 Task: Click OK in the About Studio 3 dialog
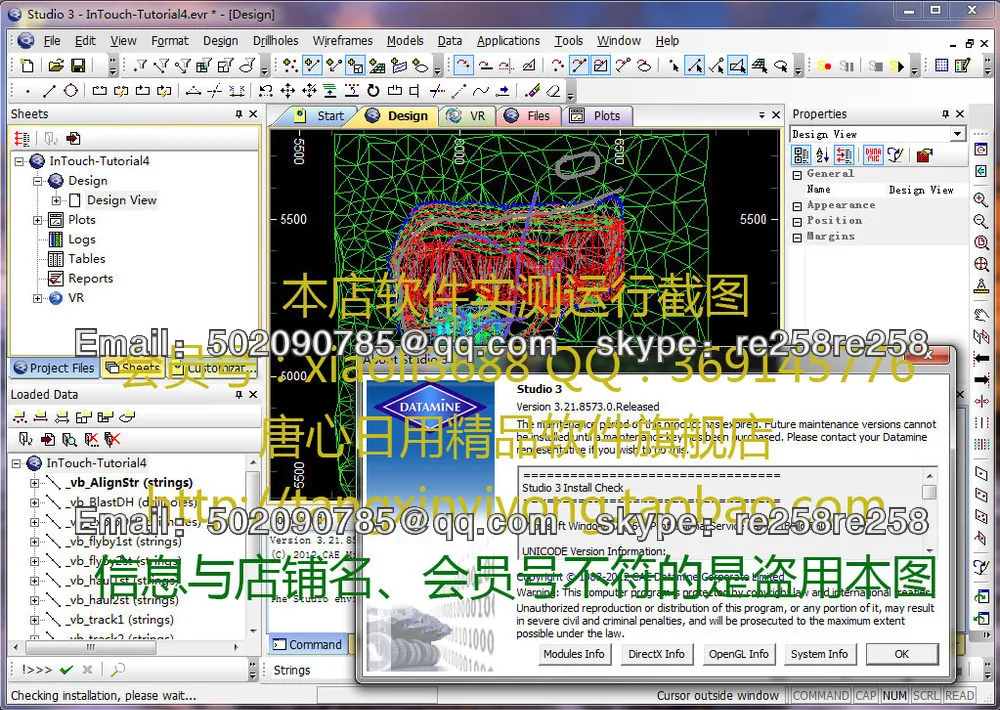[902, 654]
